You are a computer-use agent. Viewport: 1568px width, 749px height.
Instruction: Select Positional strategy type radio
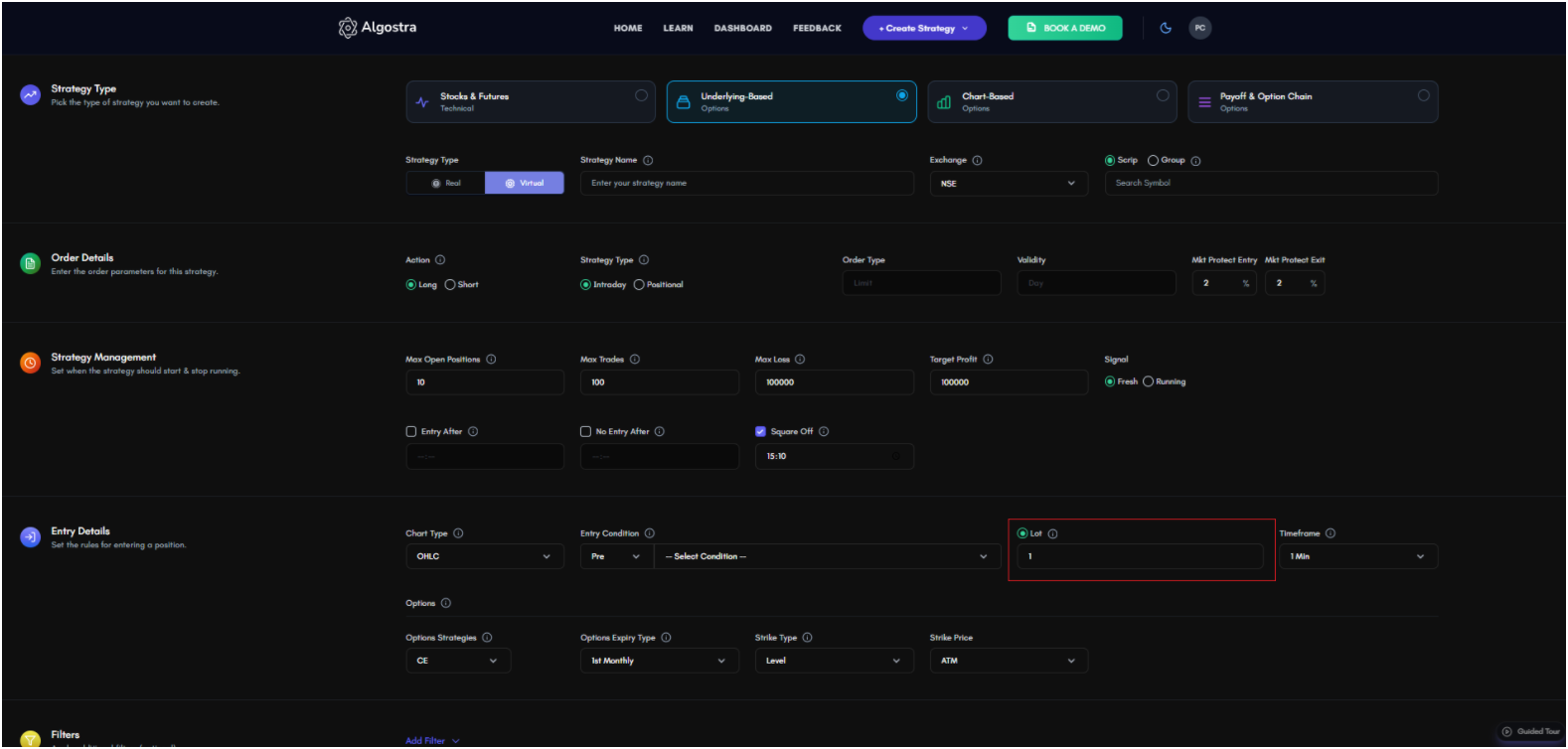639,284
